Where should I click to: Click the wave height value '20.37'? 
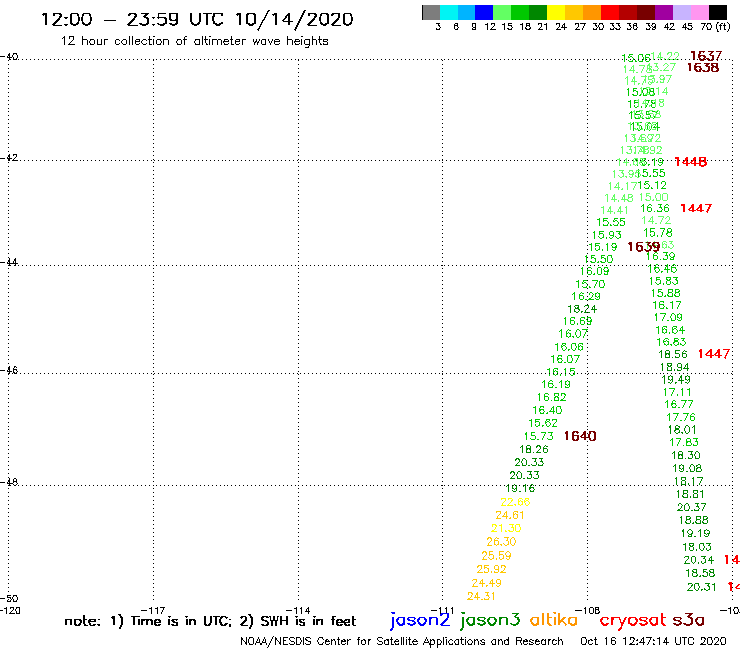(691, 507)
